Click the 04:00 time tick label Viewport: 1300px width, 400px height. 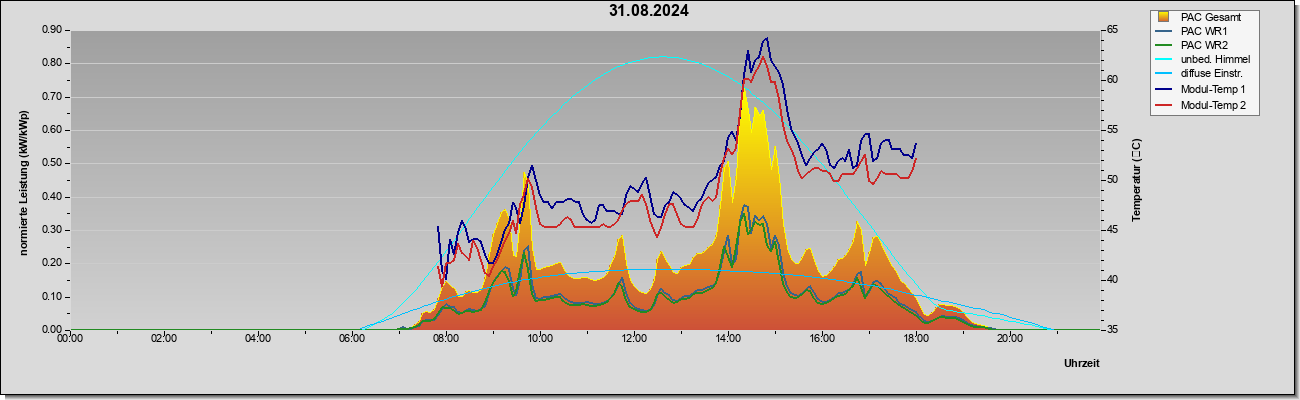tap(258, 340)
